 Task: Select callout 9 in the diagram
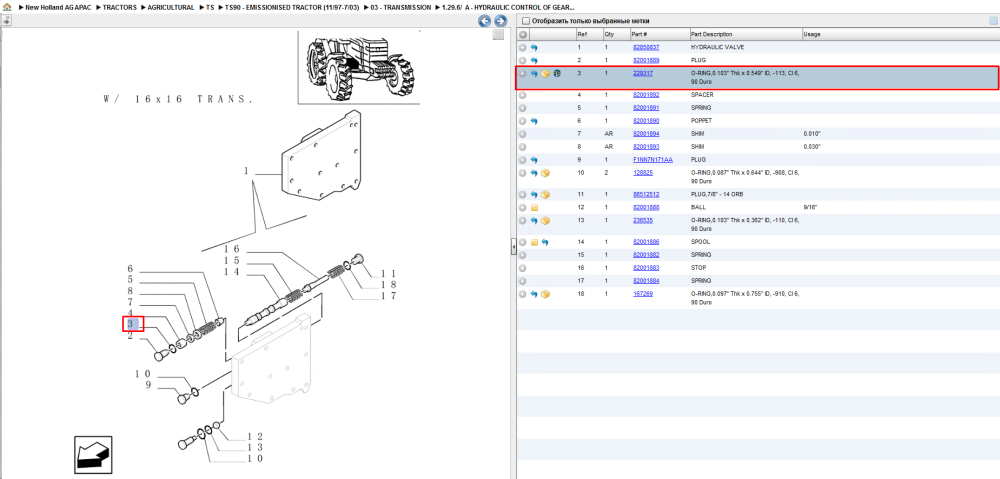click(148, 385)
